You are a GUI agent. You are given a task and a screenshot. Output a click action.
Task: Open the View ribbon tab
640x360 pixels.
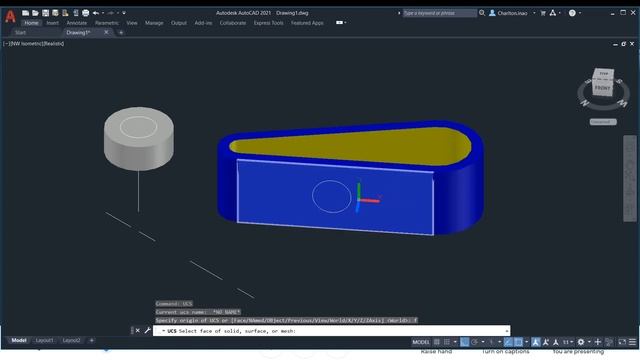click(x=132, y=23)
